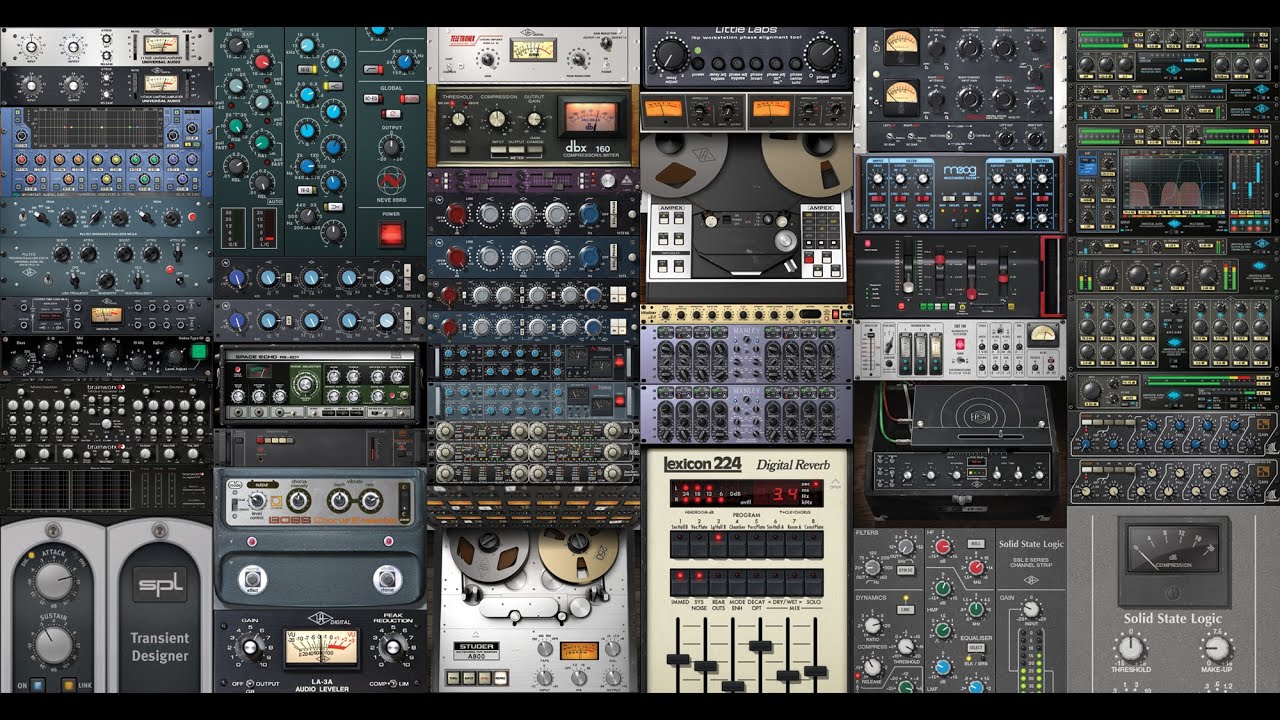
Task: Click the red HF gain knob on SSL strip
Action: click(x=943, y=546)
